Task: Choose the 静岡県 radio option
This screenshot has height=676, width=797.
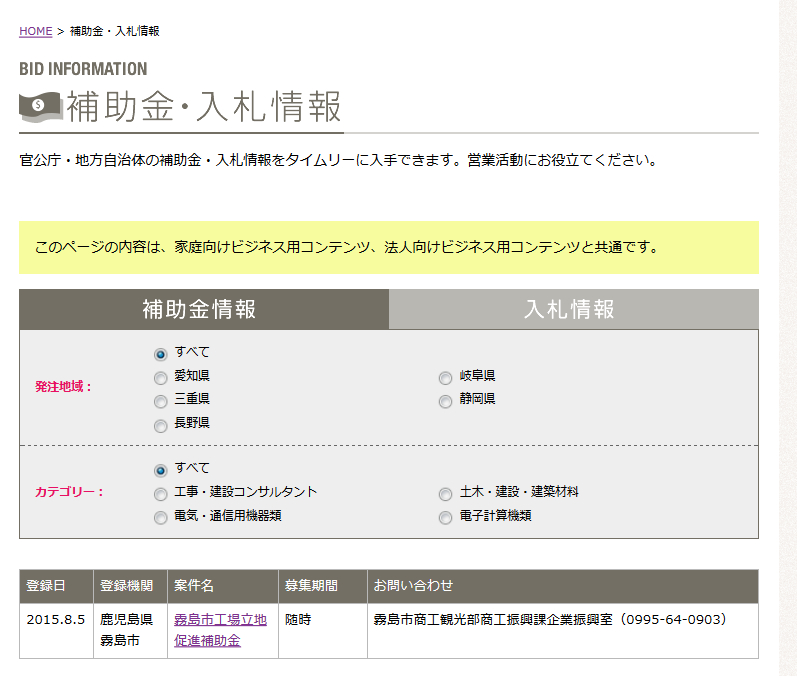Action: [x=445, y=401]
